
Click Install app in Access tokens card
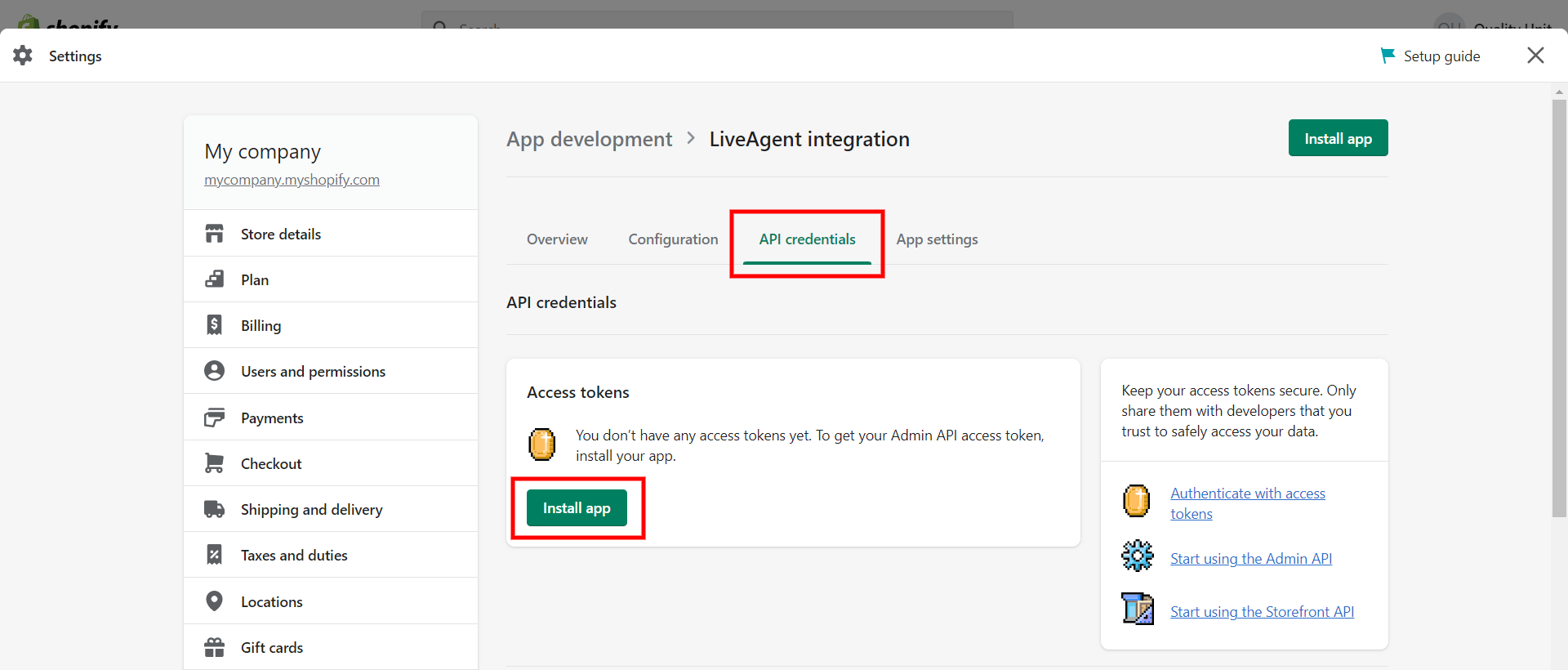(x=577, y=508)
